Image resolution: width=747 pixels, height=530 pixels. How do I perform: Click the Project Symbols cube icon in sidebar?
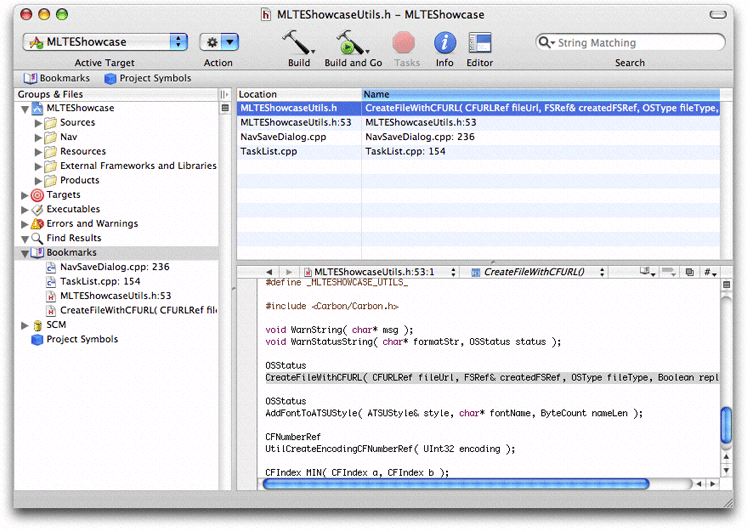click(37, 339)
